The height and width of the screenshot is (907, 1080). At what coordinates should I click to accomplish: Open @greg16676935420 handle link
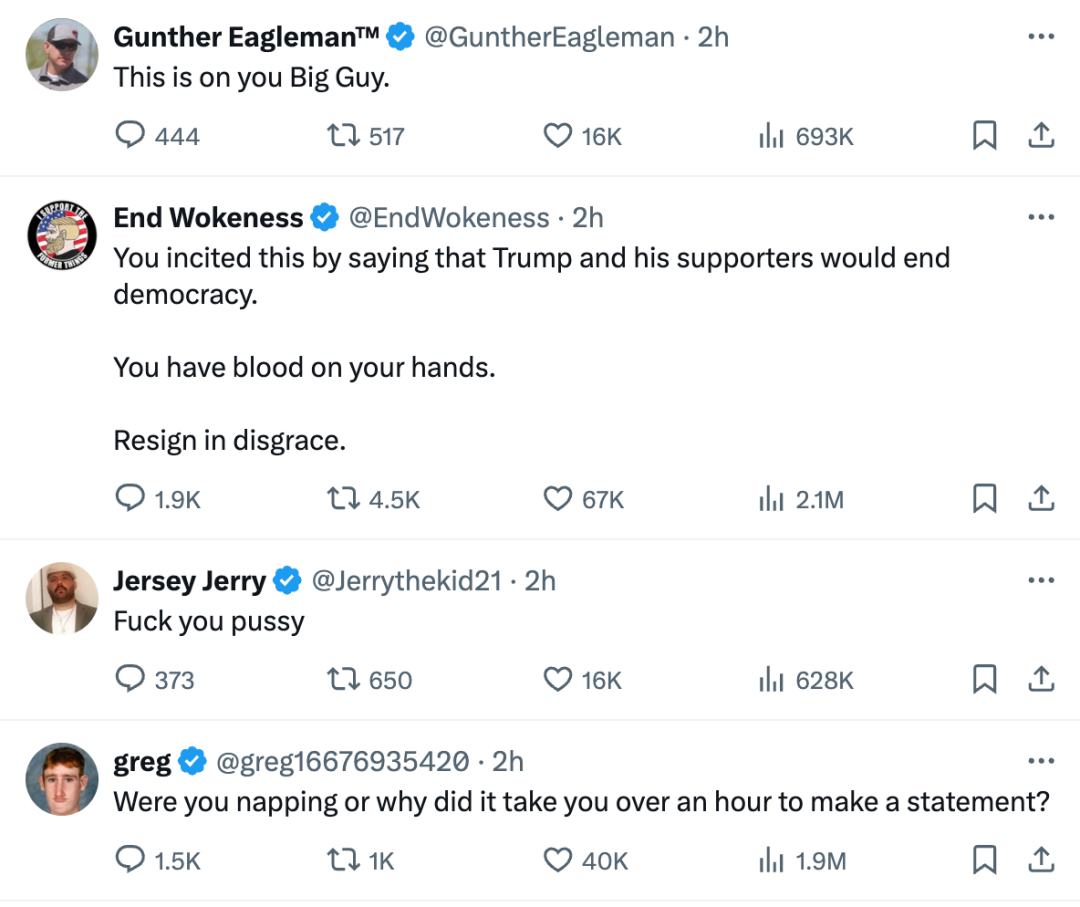[x=342, y=762]
